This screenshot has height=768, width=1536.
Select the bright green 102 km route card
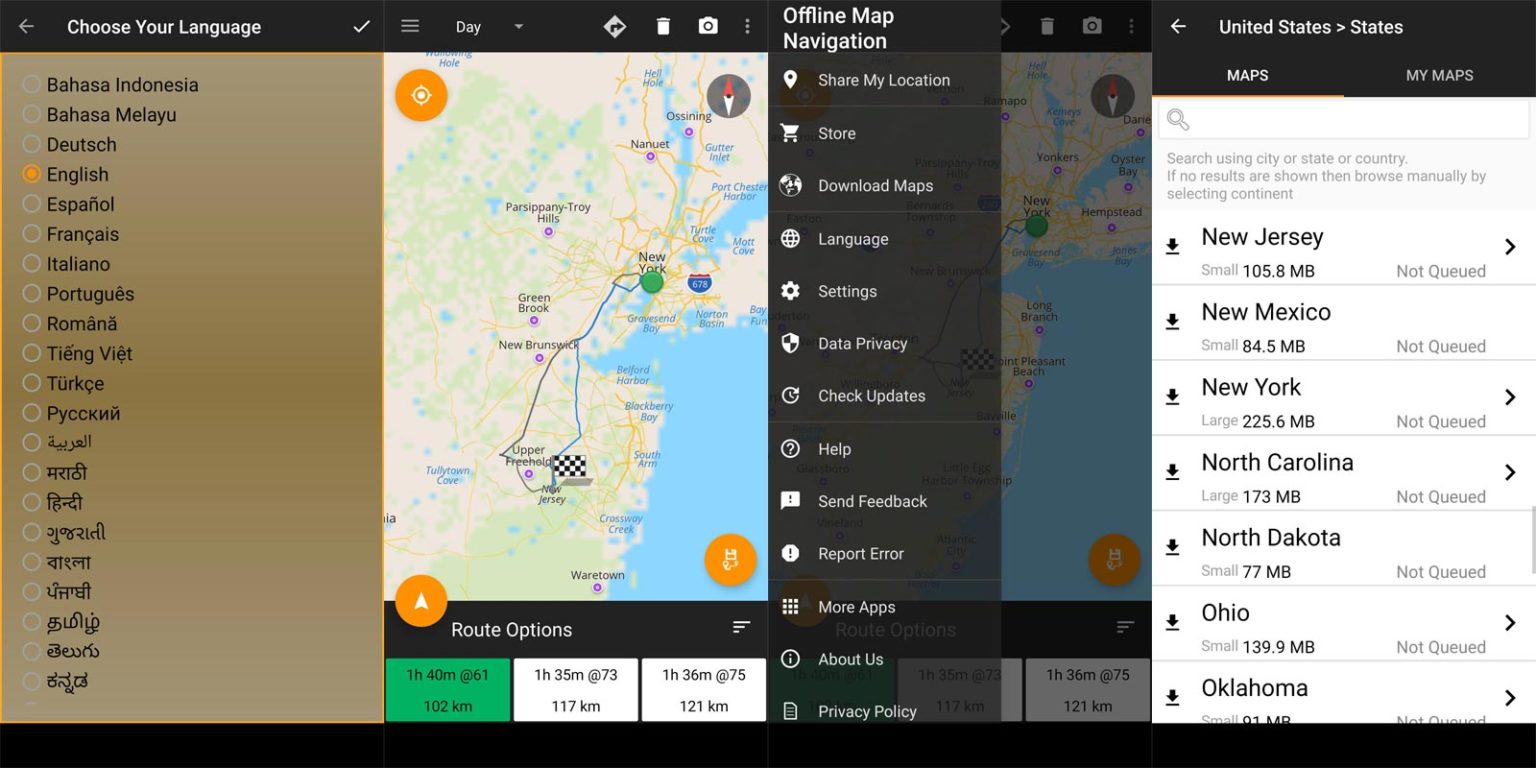[x=448, y=690]
